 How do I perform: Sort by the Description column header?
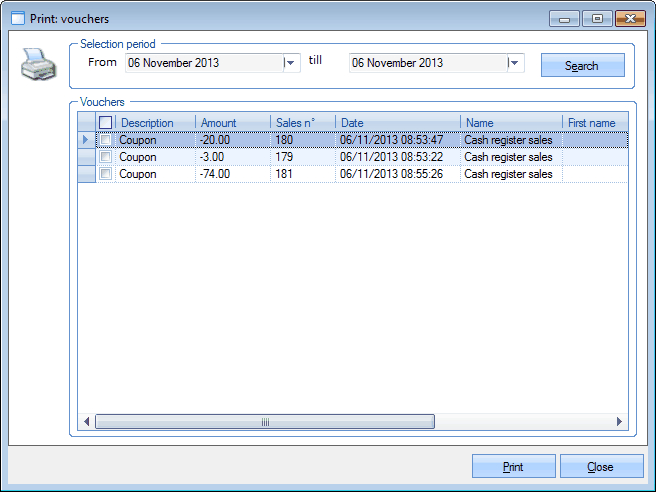pyautogui.click(x=155, y=122)
